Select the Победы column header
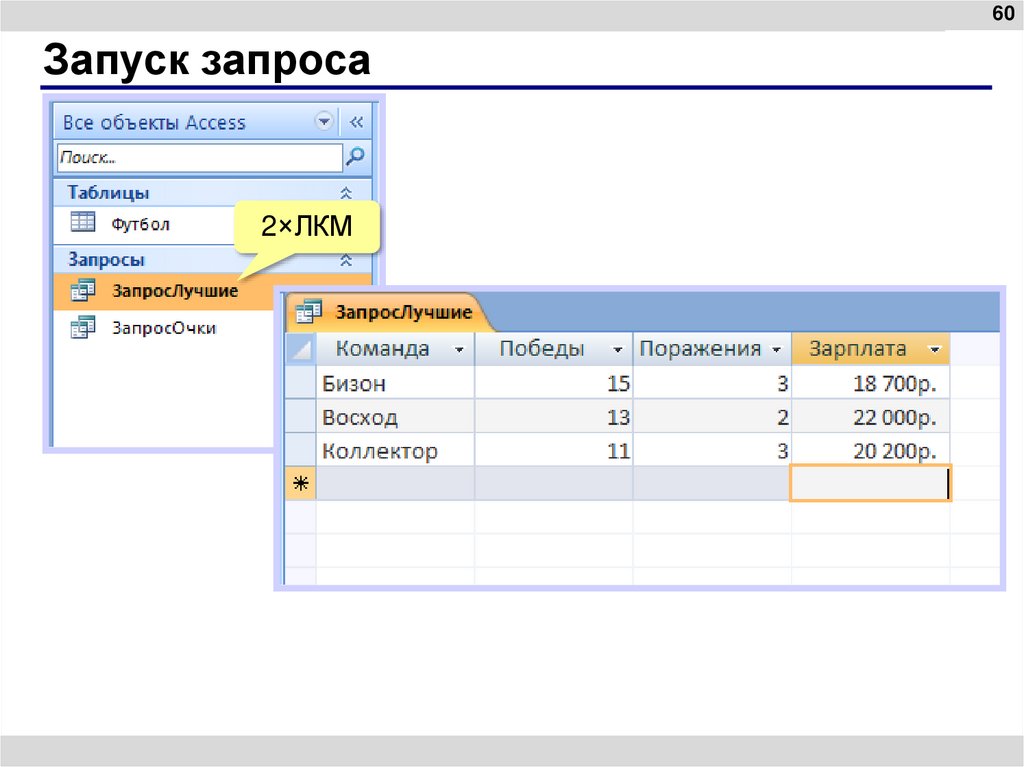 point(545,348)
